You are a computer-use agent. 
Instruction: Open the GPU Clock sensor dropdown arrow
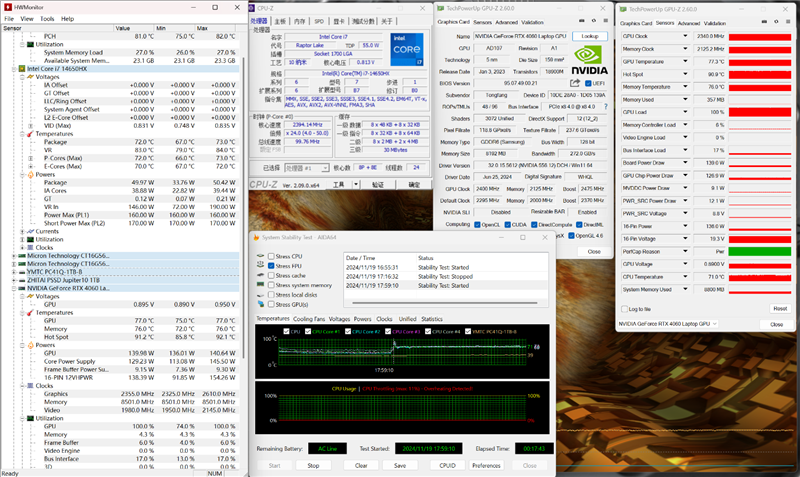(685, 36)
